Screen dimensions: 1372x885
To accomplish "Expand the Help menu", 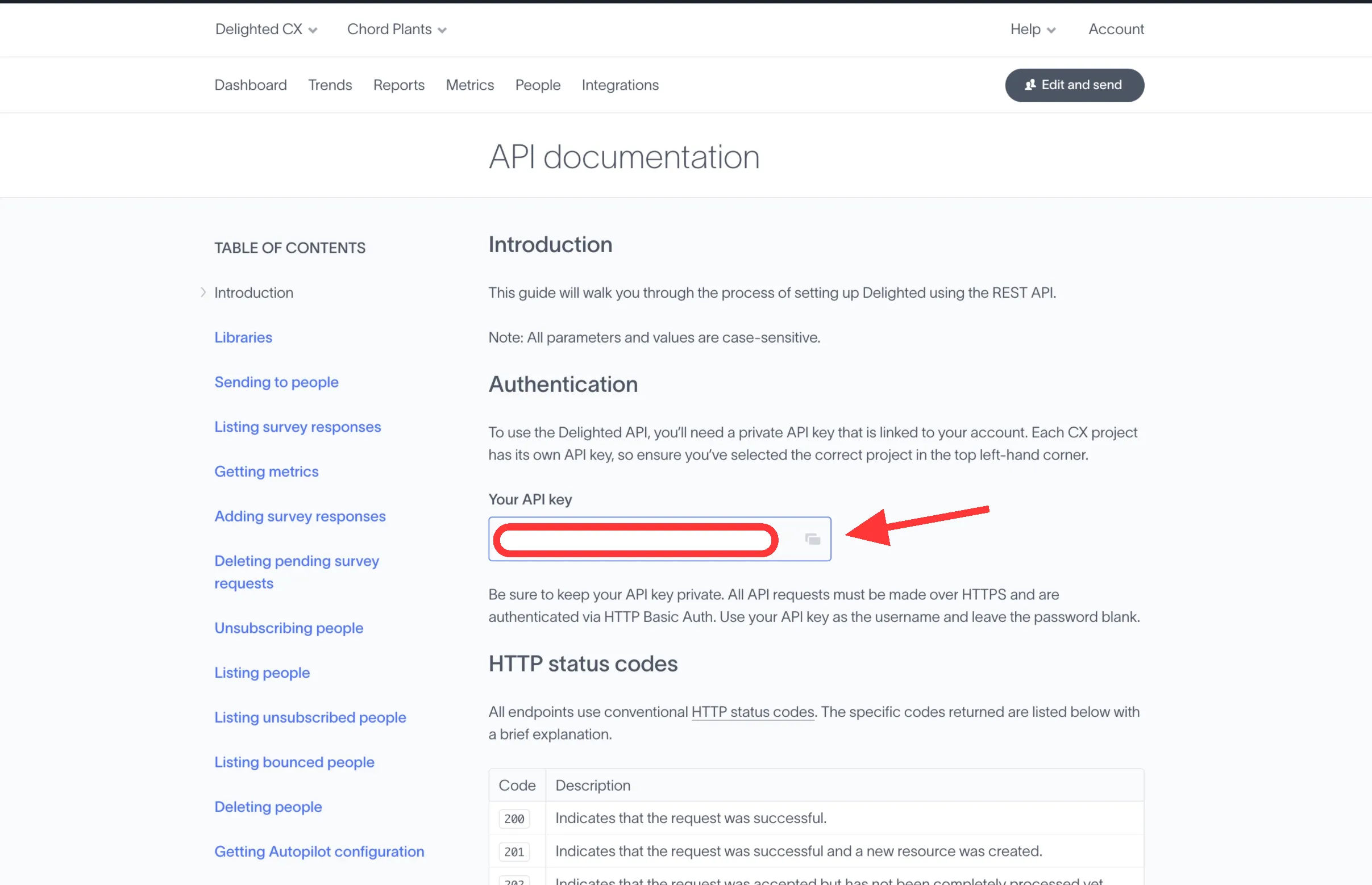I will point(1033,30).
